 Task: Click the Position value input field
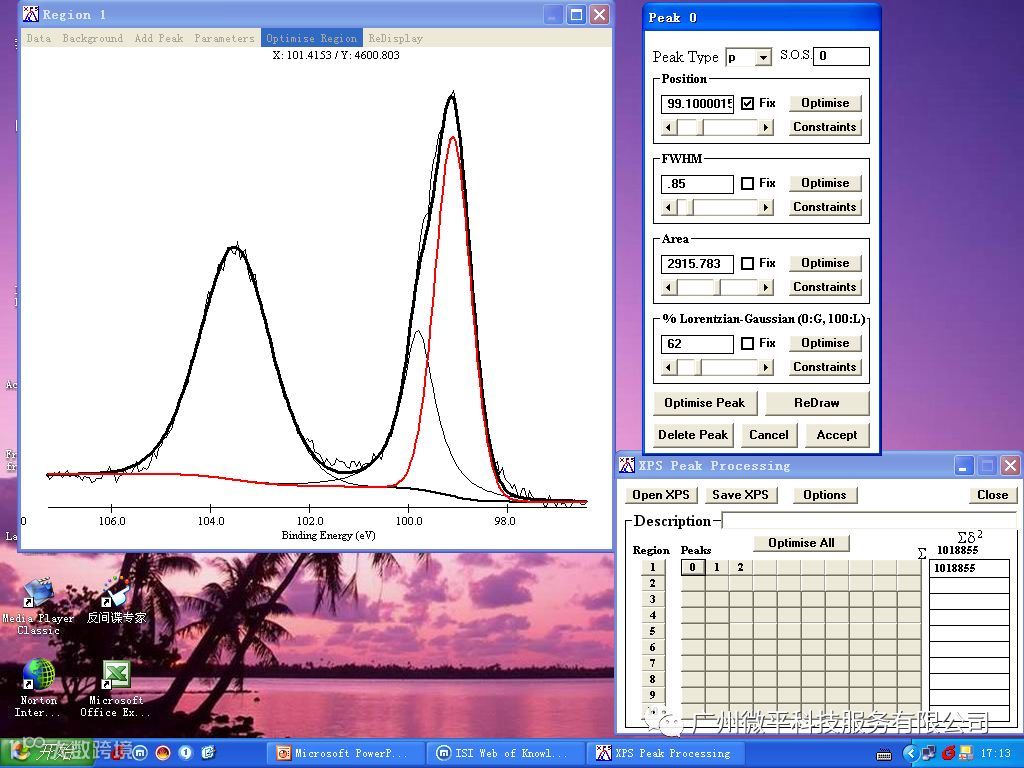point(697,103)
